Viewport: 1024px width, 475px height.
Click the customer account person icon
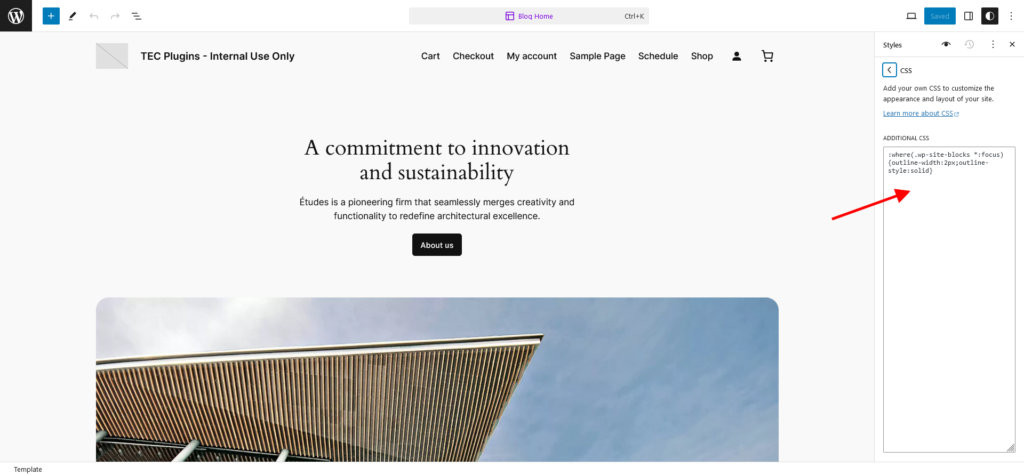click(x=737, y=56)
